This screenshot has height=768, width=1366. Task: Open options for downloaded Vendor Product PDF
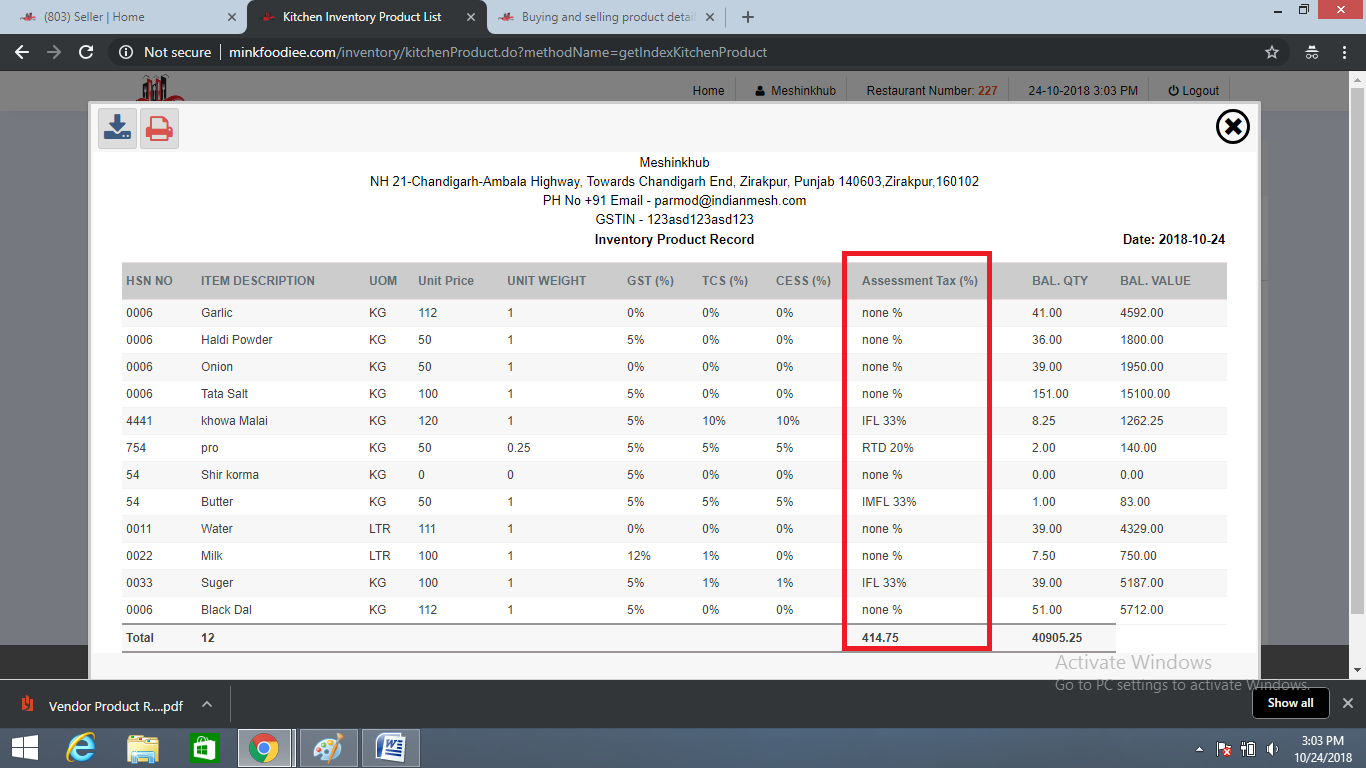tap(207, 704)
